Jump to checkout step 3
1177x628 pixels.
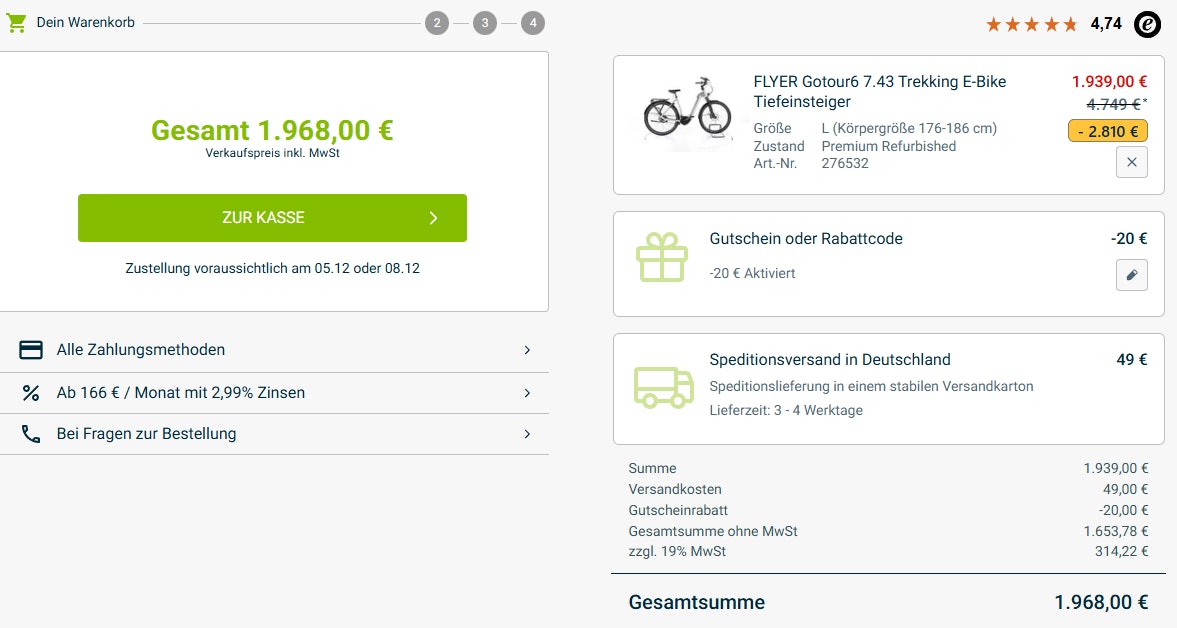(x=485, y=23)
